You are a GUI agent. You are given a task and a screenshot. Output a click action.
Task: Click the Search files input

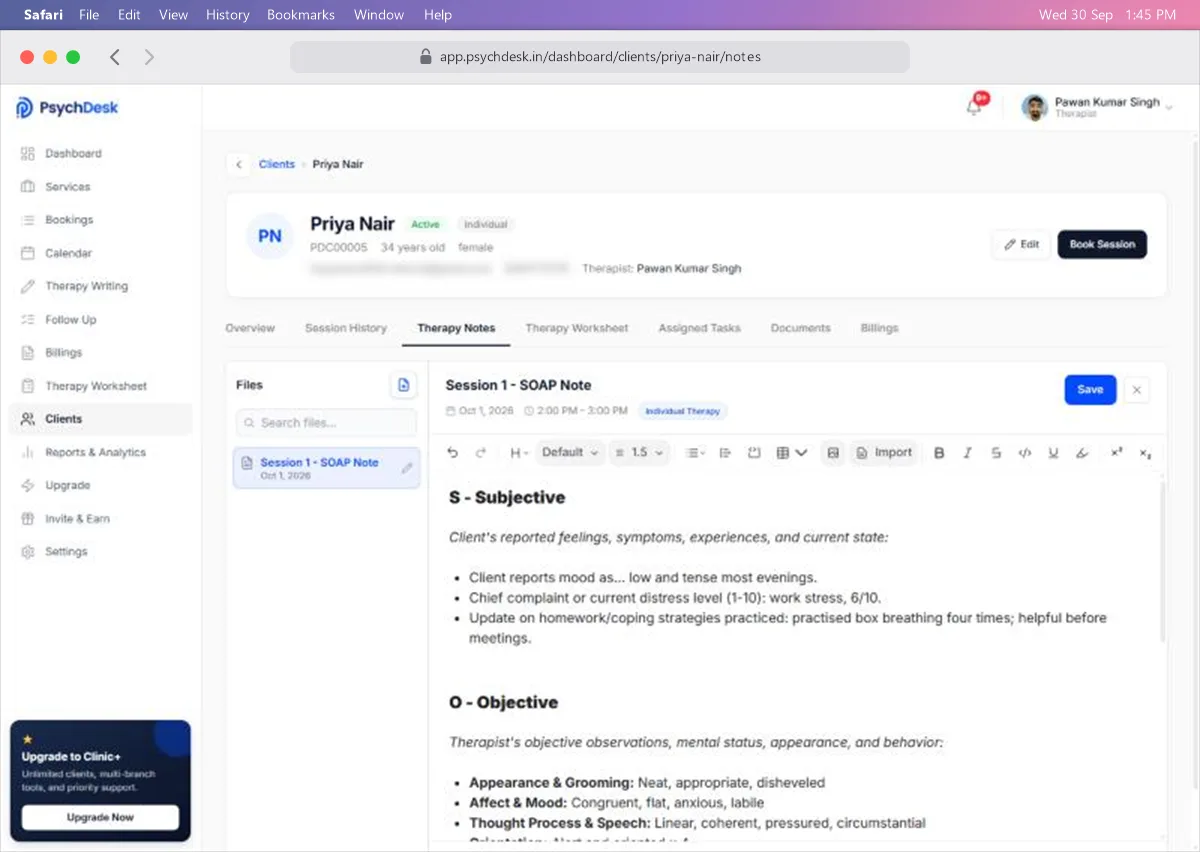(326, 423)
